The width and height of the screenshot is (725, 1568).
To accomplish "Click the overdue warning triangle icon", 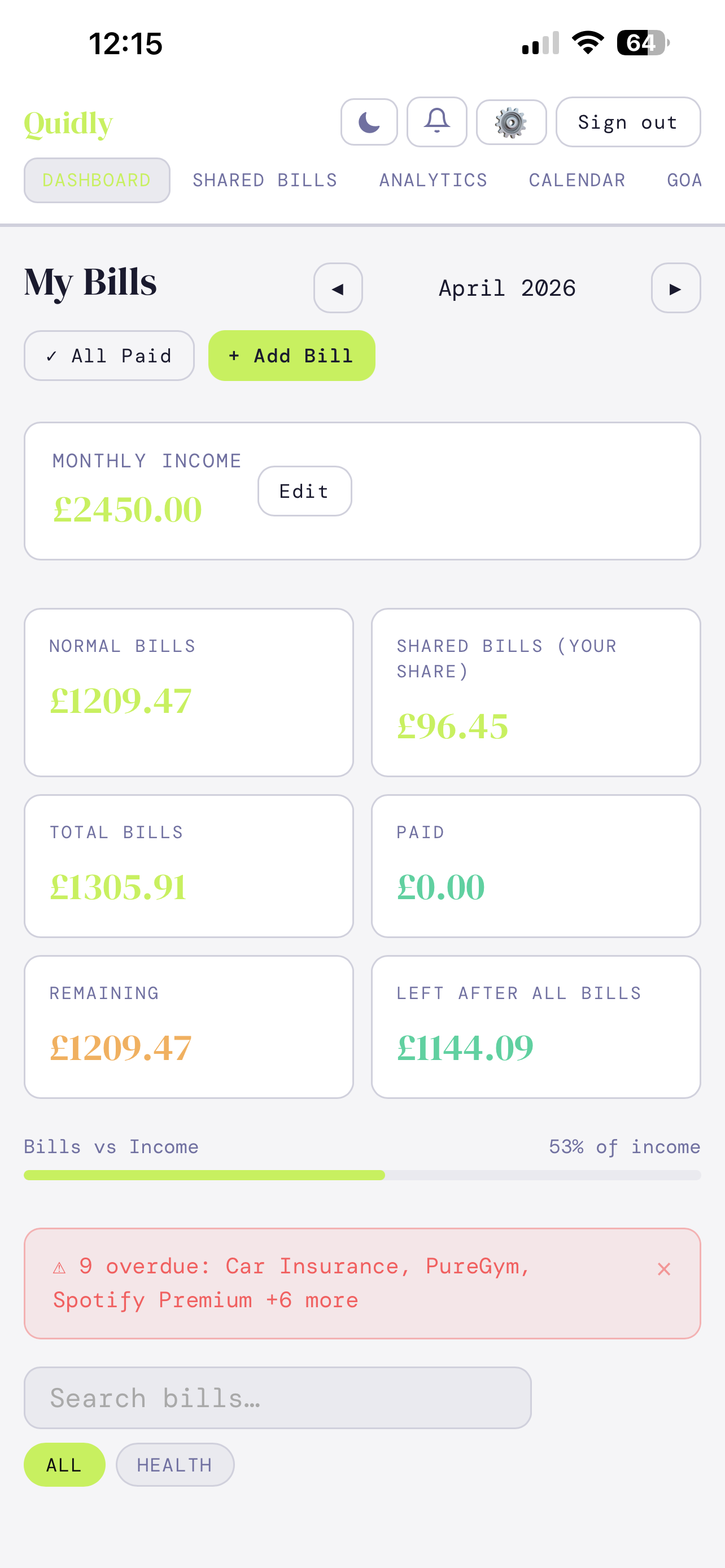I will click(60, 1268).
